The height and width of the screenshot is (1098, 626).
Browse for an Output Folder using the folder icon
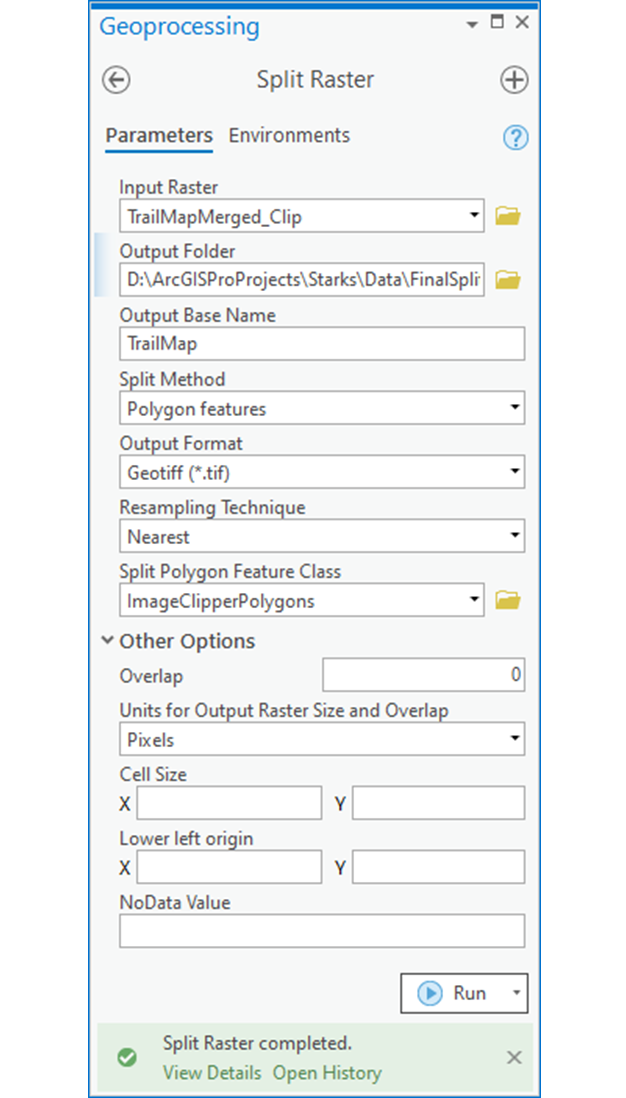tap(507, 279)
